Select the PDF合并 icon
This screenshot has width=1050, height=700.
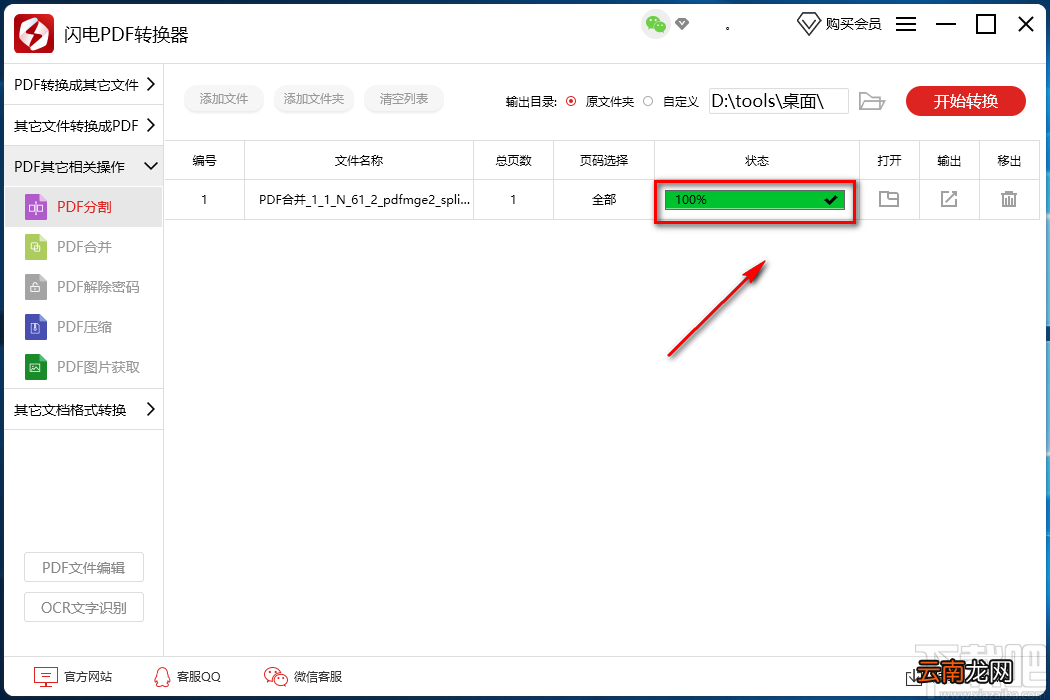tap(36, 247)
